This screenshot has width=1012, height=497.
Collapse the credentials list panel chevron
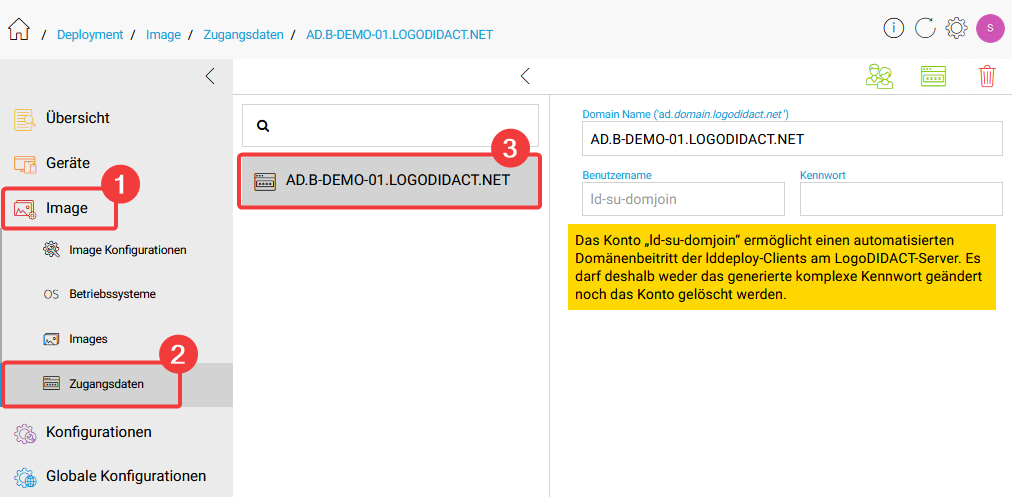point(525,76)
